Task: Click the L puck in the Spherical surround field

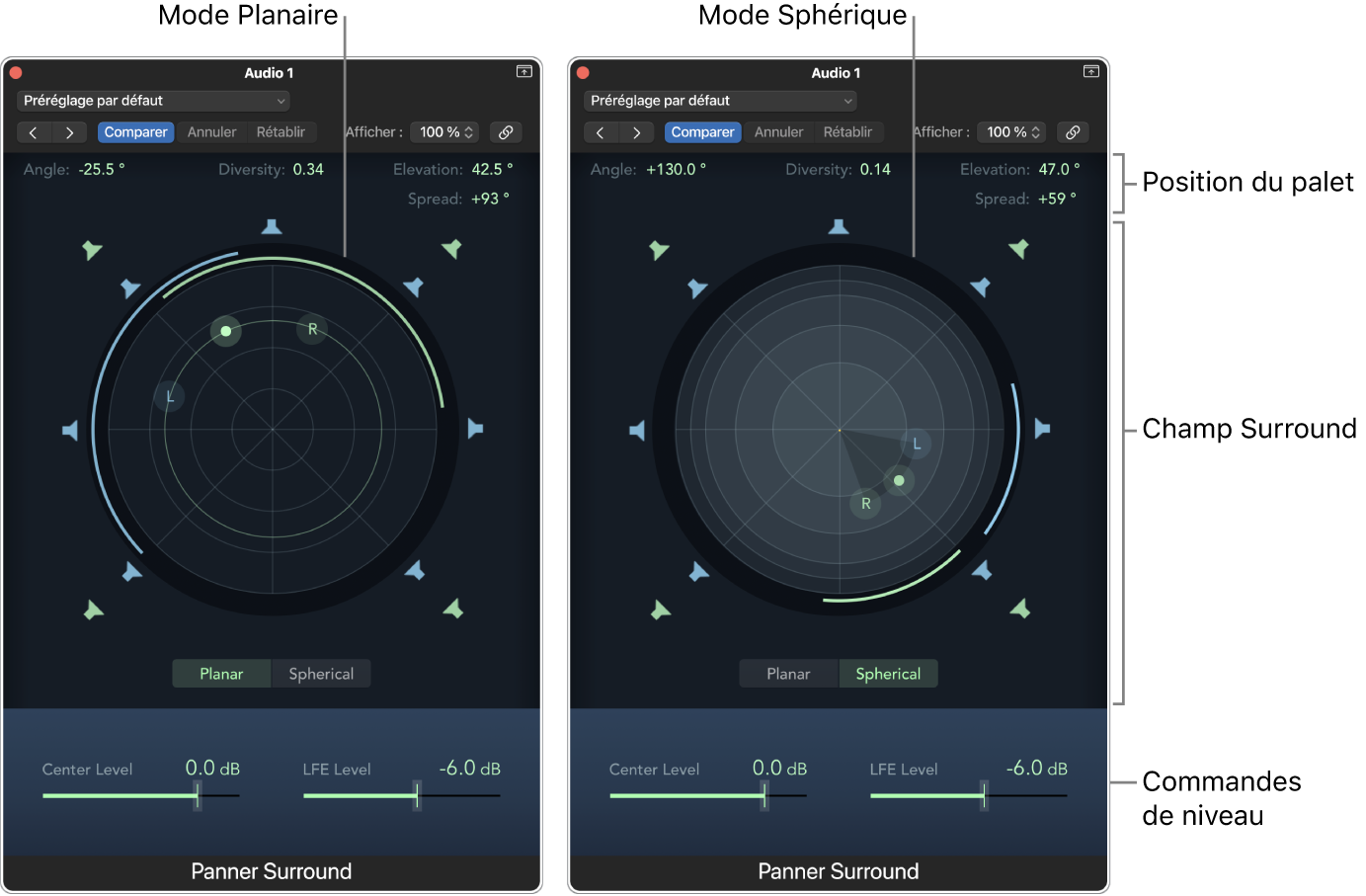Action: coord(916,444)
